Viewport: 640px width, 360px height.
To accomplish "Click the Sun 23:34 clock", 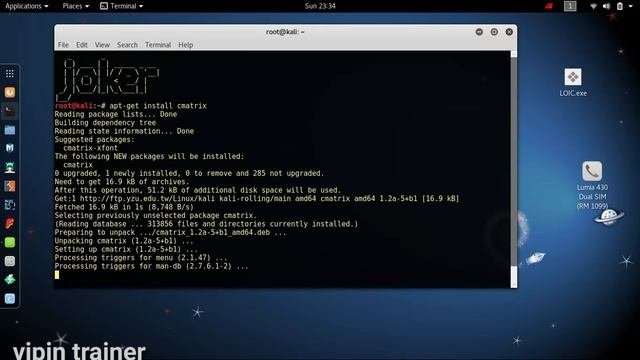I will 320,6.
